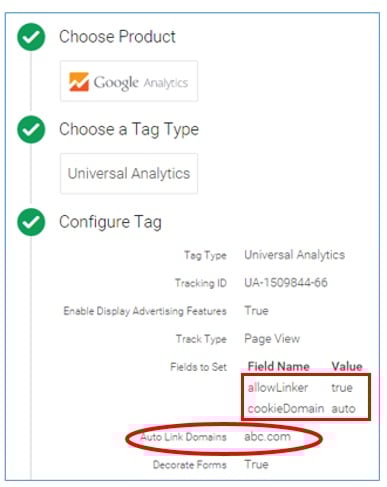
Task: Select the Google Analytics product card
Action: tap(129, 81)
